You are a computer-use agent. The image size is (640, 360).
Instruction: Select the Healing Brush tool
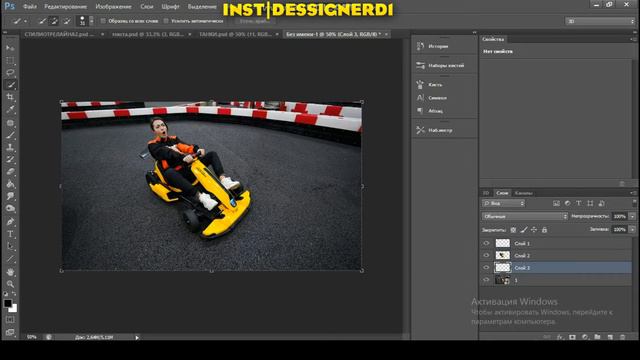point(10,122)
